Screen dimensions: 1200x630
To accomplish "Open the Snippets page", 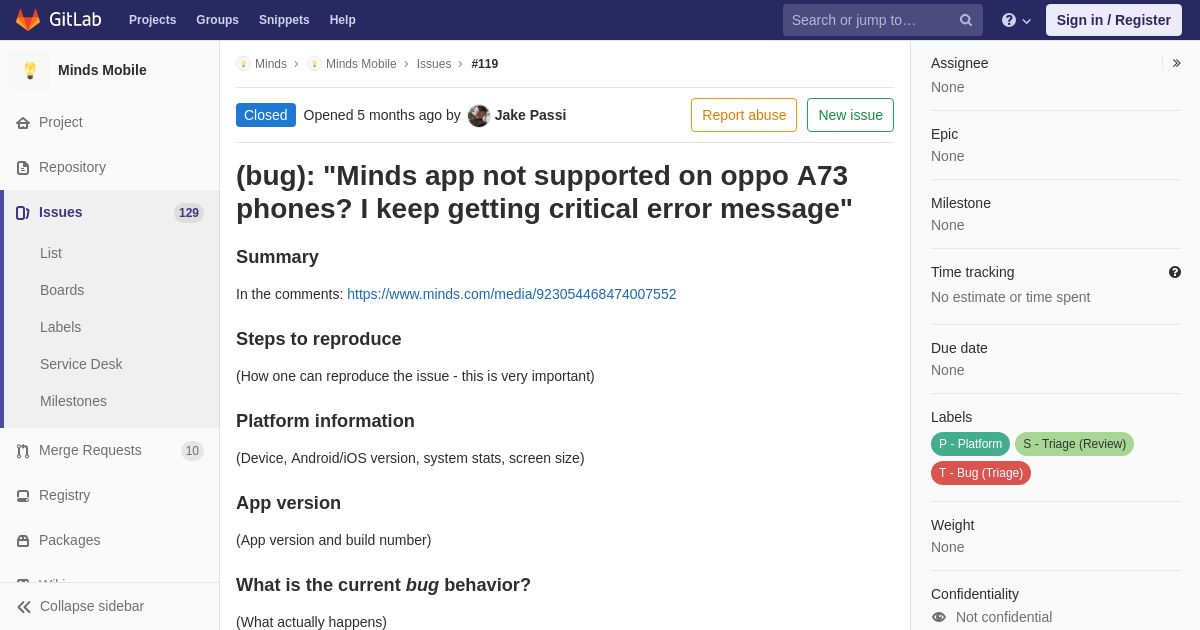I will 284,20.
